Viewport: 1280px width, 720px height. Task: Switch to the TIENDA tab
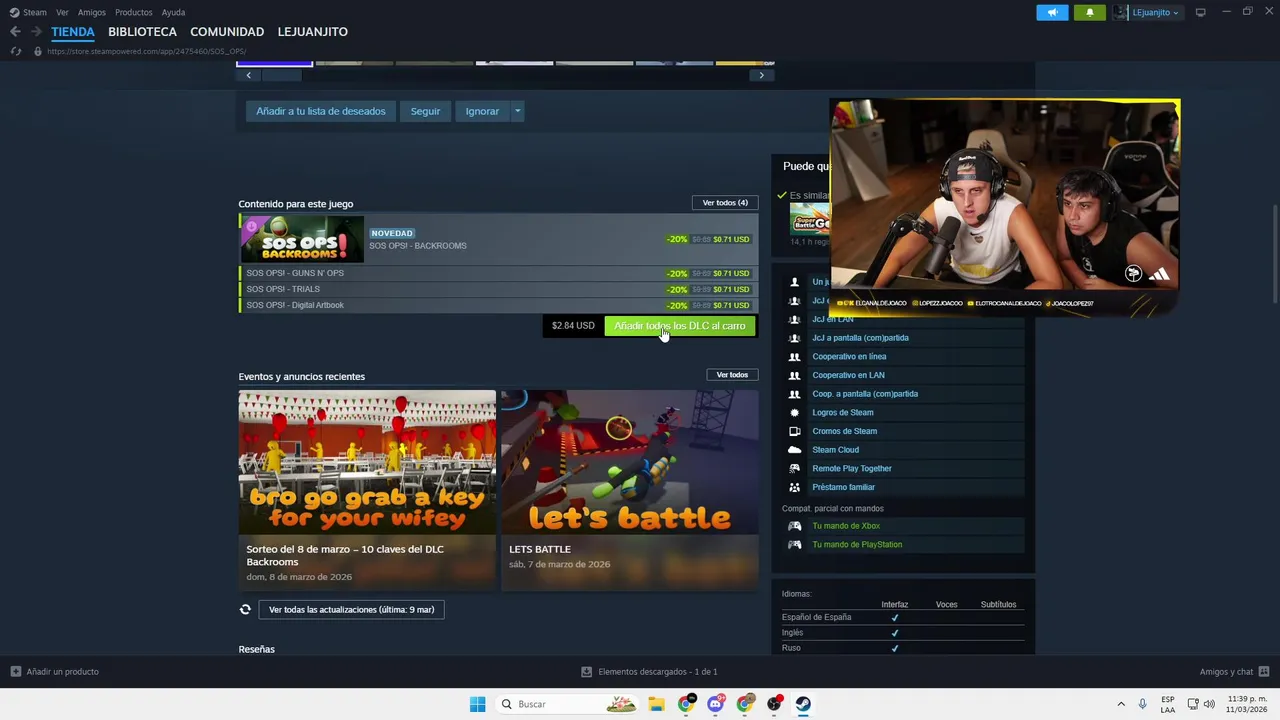click(73, 32)
